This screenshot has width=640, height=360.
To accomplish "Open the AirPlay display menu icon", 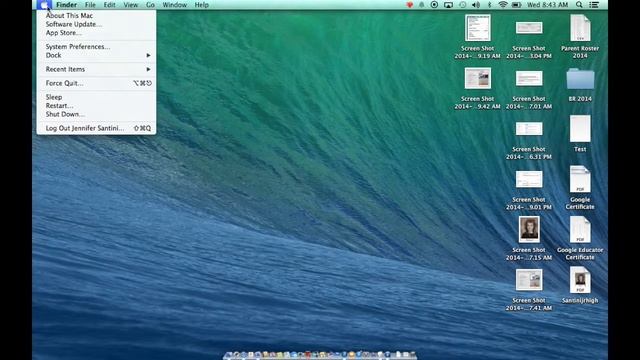I will (x=448, y=5).
